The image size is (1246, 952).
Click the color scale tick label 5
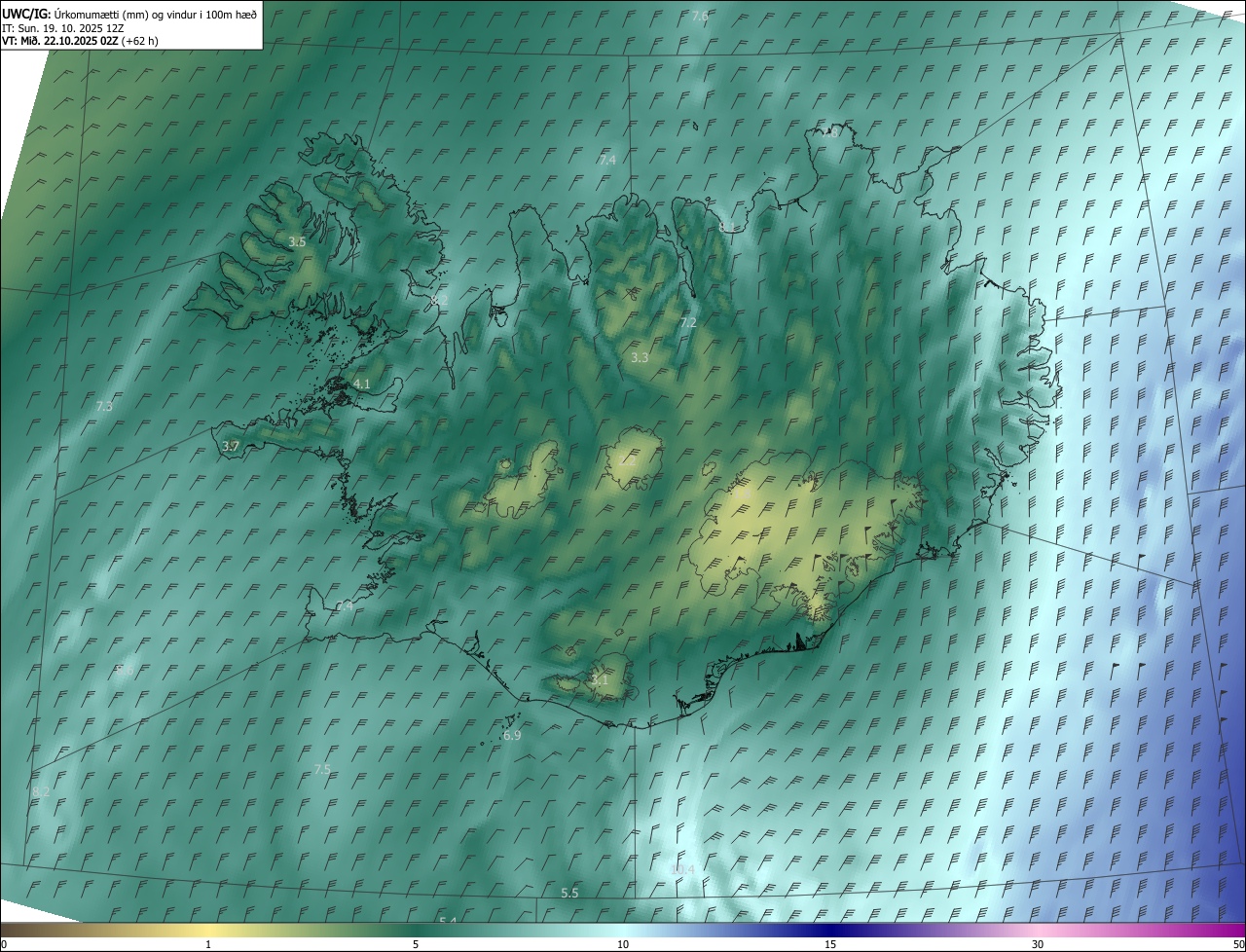[x=416, y=944]
